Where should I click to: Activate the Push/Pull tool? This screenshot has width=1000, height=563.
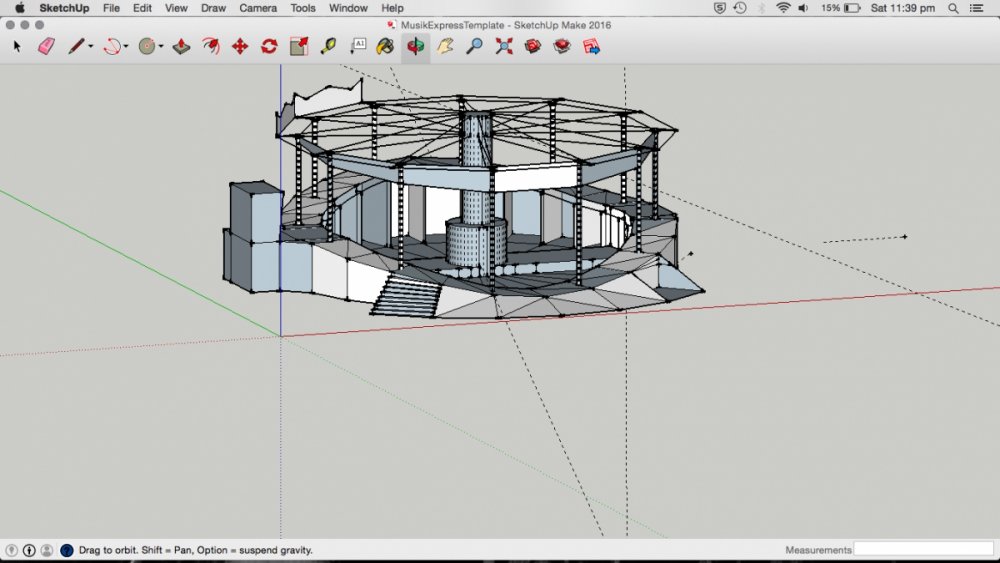tap(181, 46)
